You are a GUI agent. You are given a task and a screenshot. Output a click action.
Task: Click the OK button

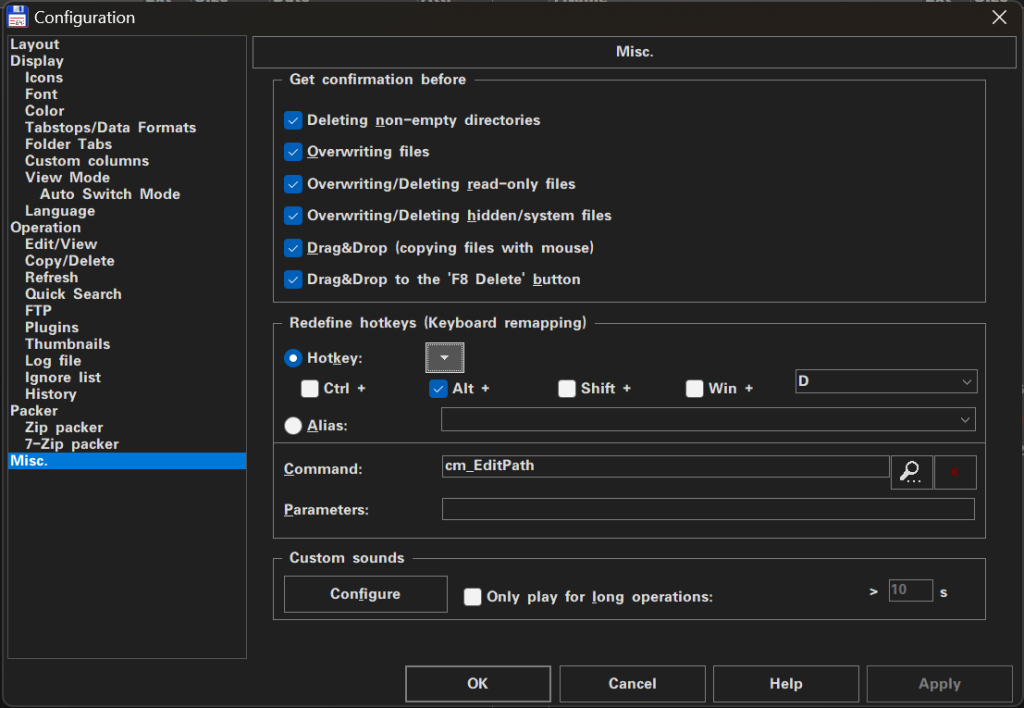point(478,684)
